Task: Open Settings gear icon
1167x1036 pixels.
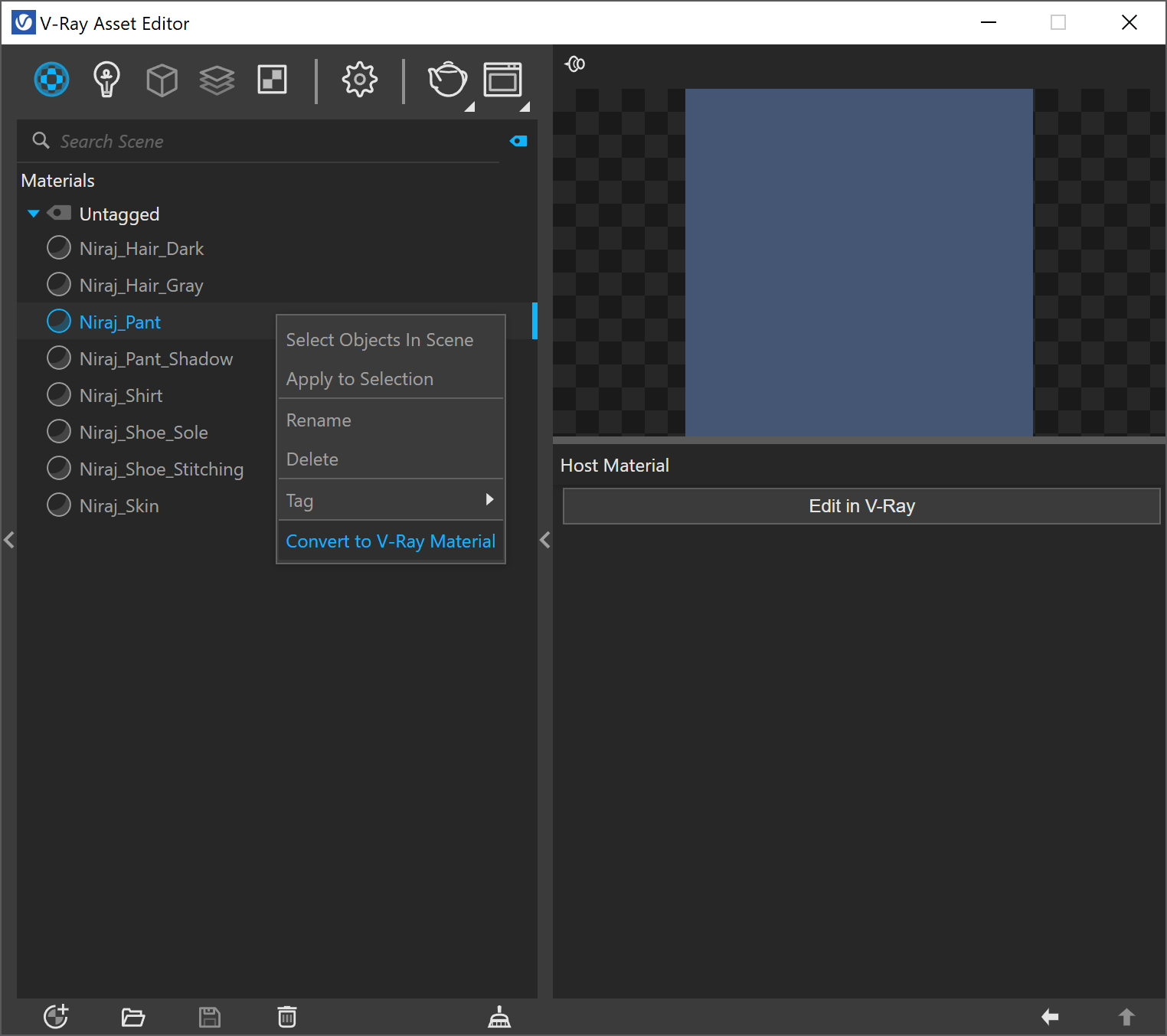Action: 360,80
